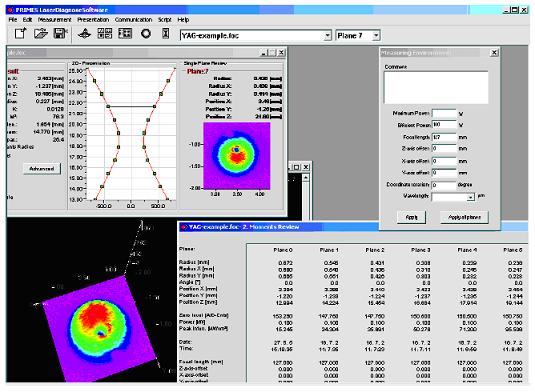Image resolution: width=535 pixels, height=392 pixels.
Task: Click the Open folder toolbar icon
Action: (x=41, y=33)
